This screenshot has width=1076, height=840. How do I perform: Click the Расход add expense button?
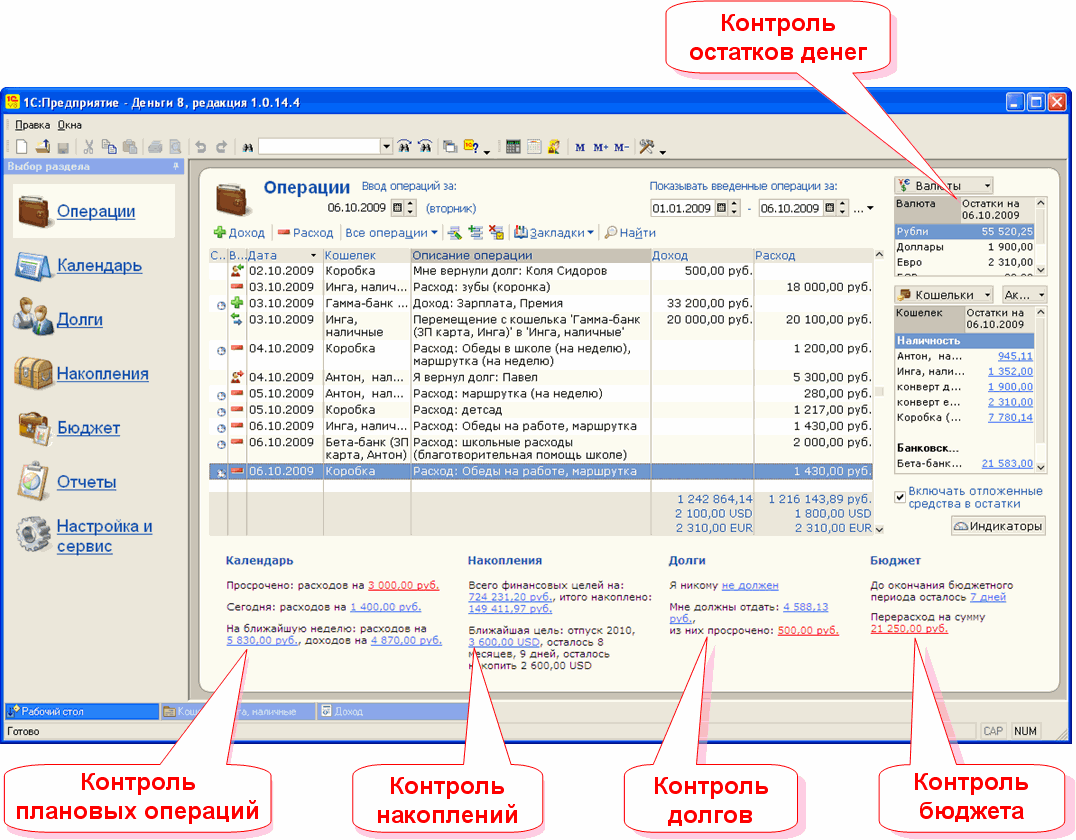305,233
